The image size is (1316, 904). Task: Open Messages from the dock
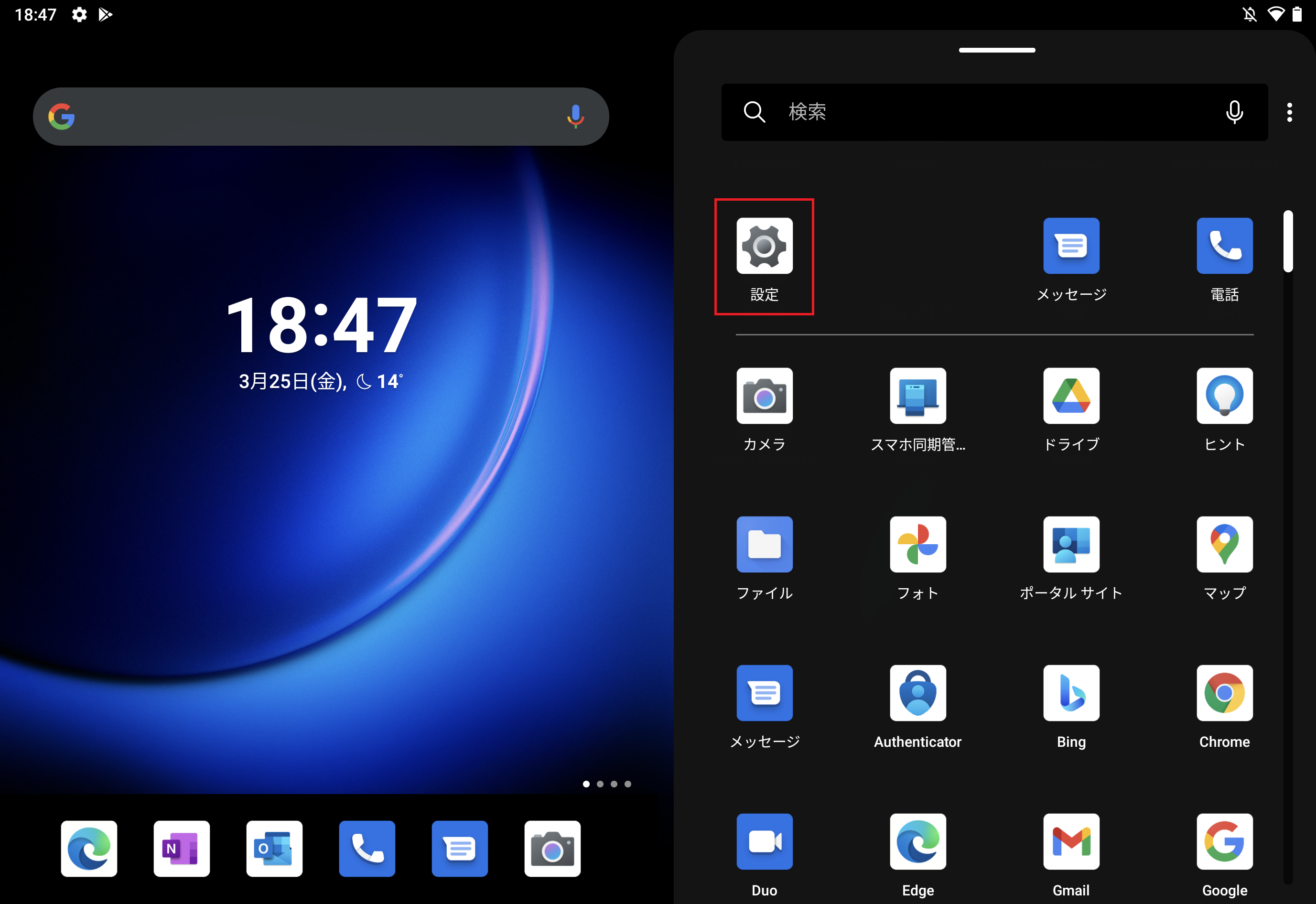(459, 849)
